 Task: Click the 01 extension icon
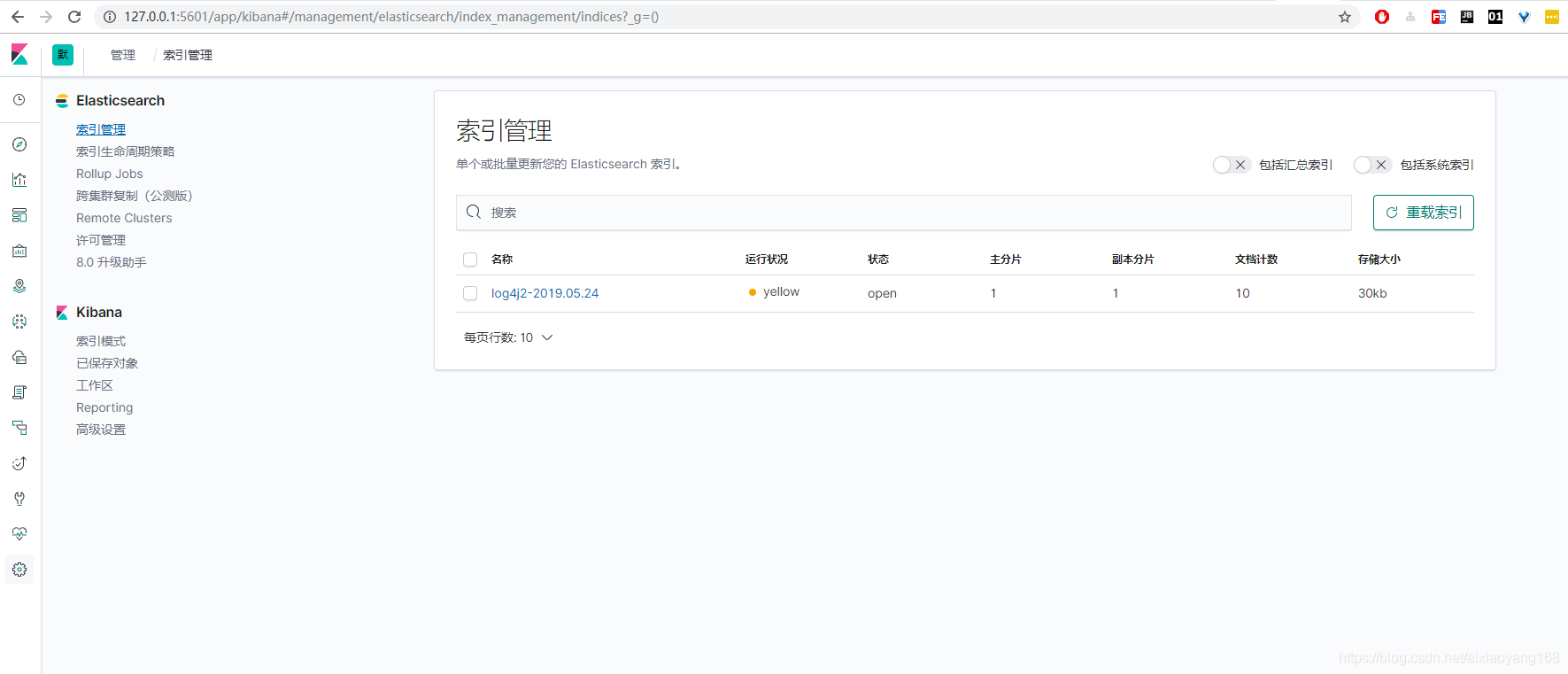pyautogui.click(x=1495, y=17)
